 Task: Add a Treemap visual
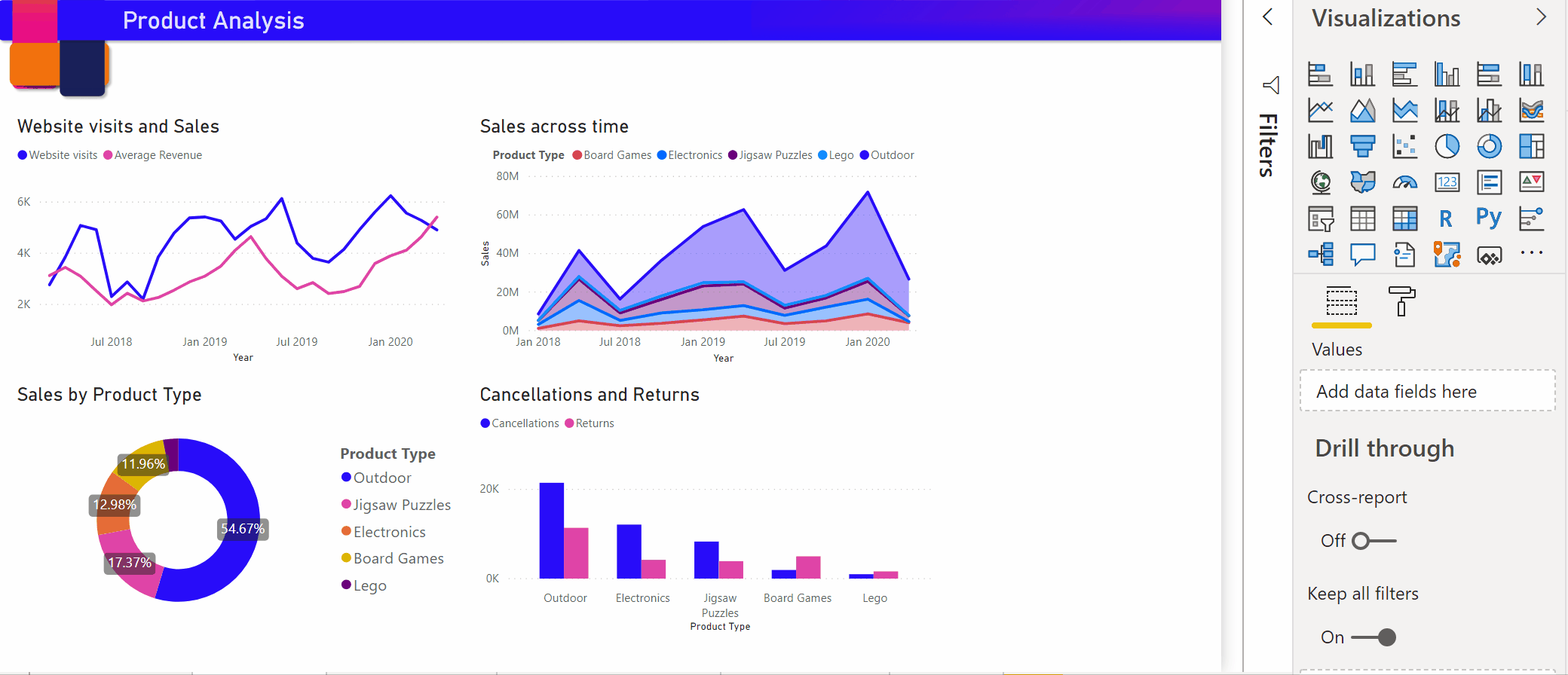click(1531, 146)
